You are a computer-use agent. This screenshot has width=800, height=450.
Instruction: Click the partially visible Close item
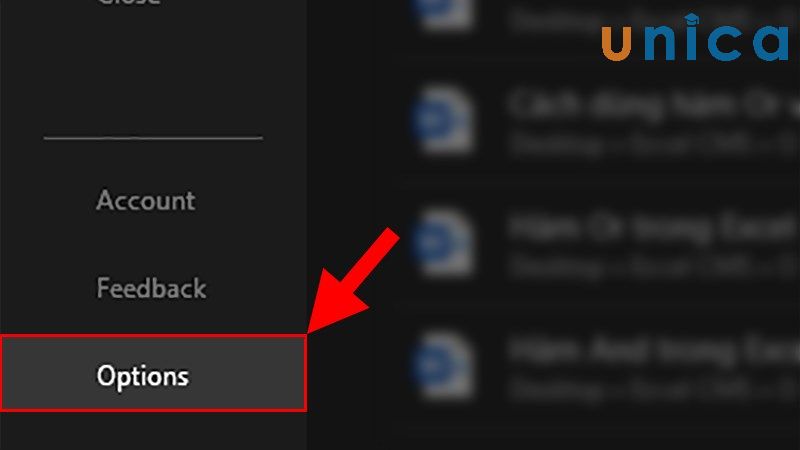(x=130, y=3)
